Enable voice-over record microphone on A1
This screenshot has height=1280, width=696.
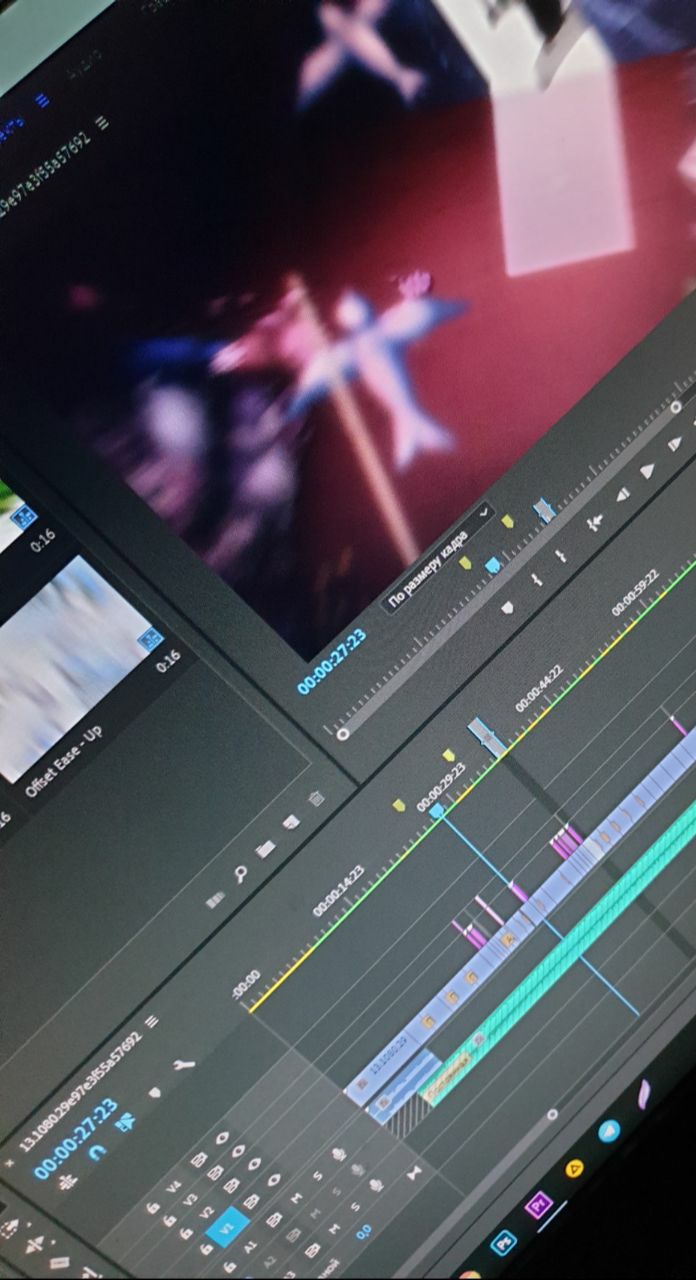(338, 1154)
